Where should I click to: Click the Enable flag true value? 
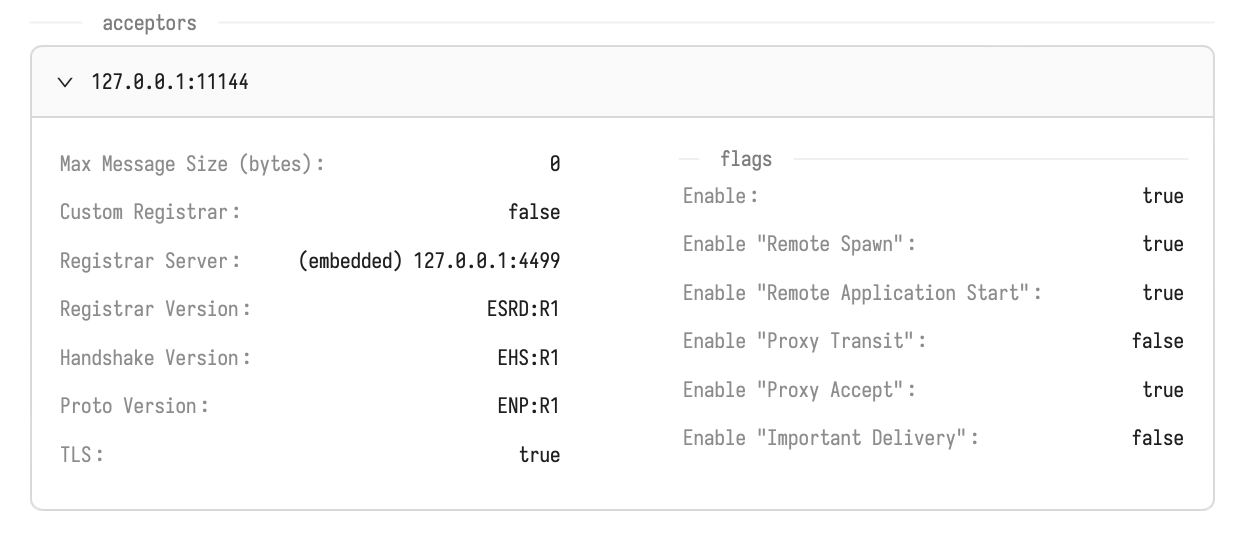pyautogui.click(x=1163, y=196)
